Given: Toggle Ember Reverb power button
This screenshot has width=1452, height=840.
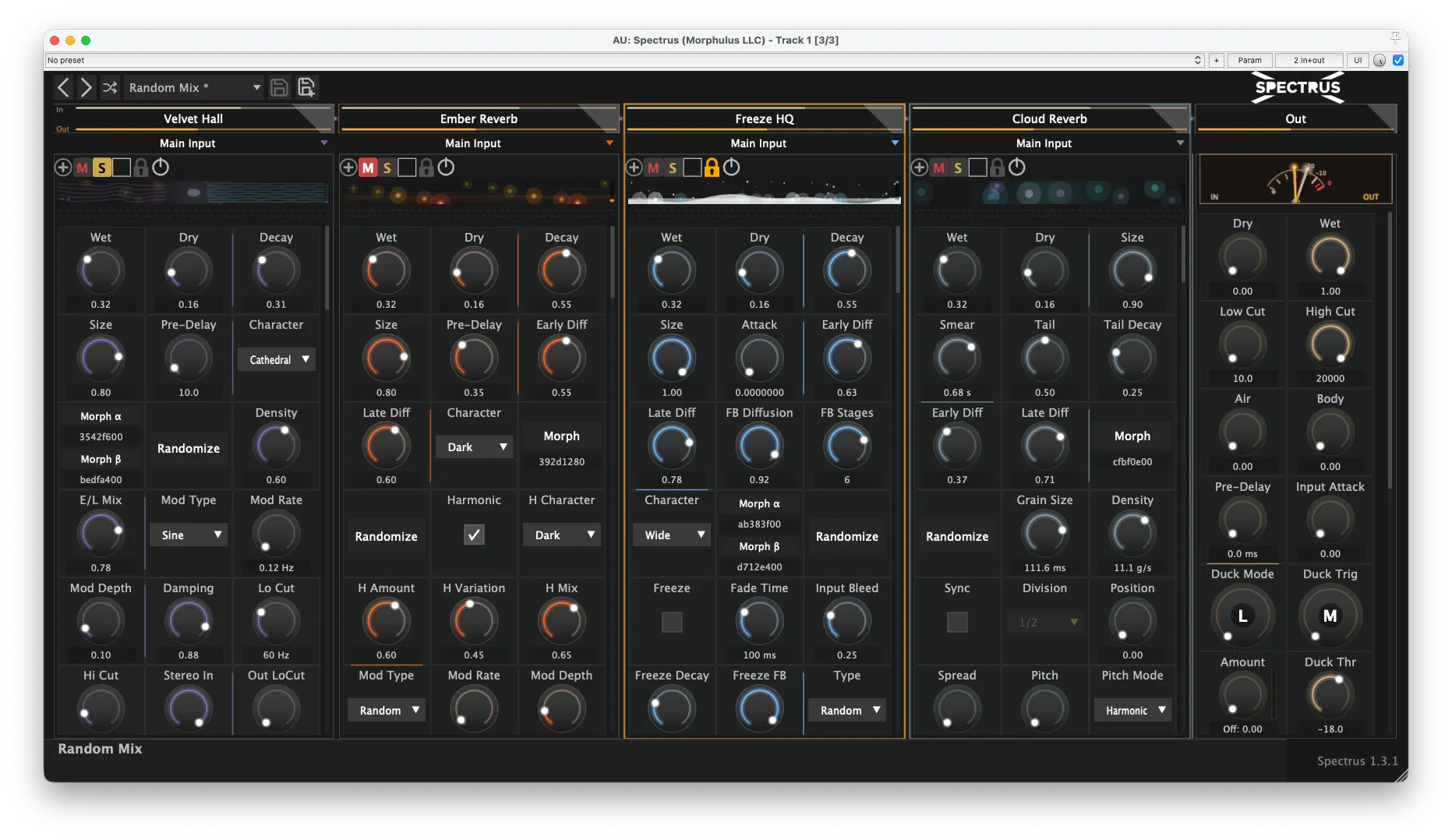Looking at the screenshot, I should coord(446,167).
